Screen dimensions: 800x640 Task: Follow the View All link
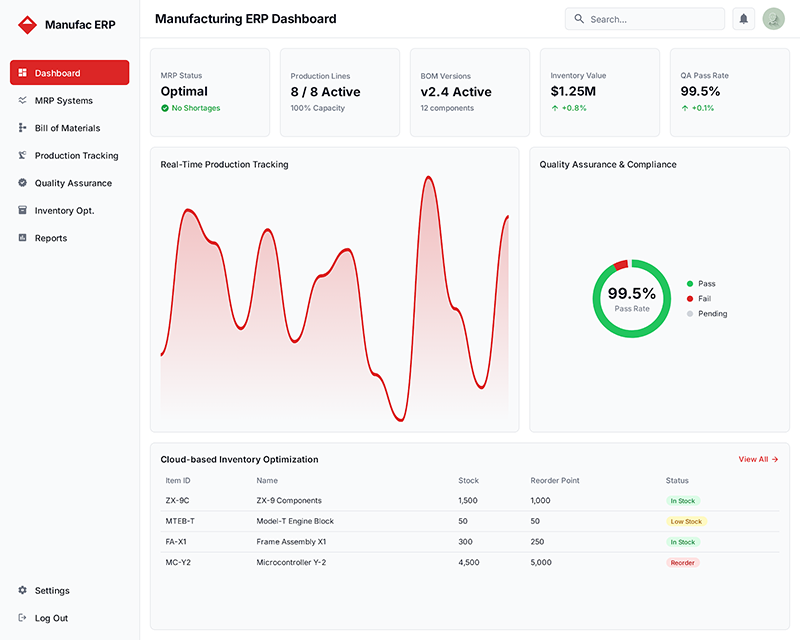coord(757,459)
